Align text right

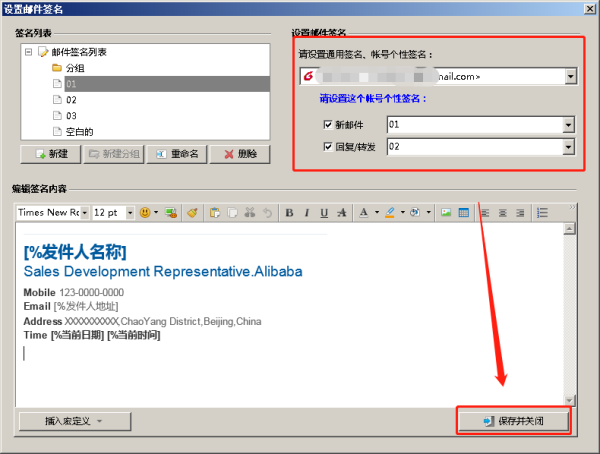tap(520, 212)
